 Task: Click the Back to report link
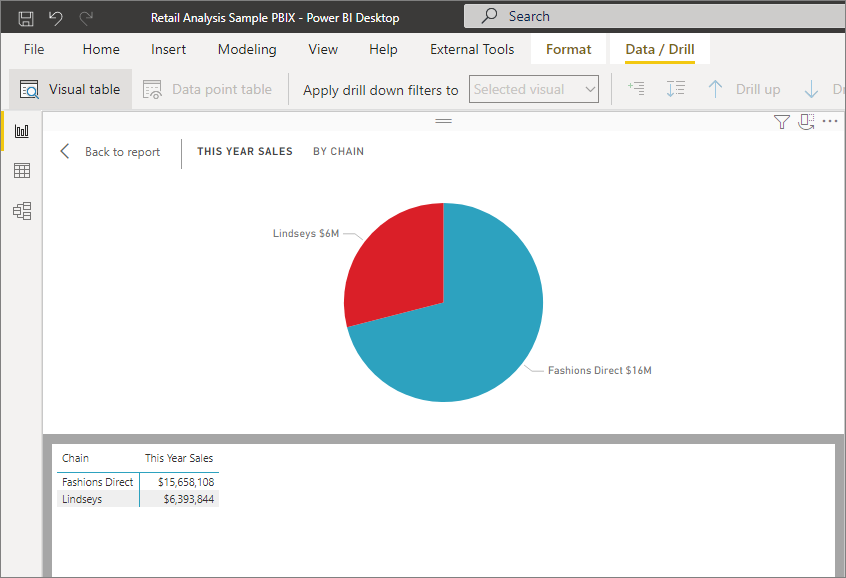[x=121, y=151]
